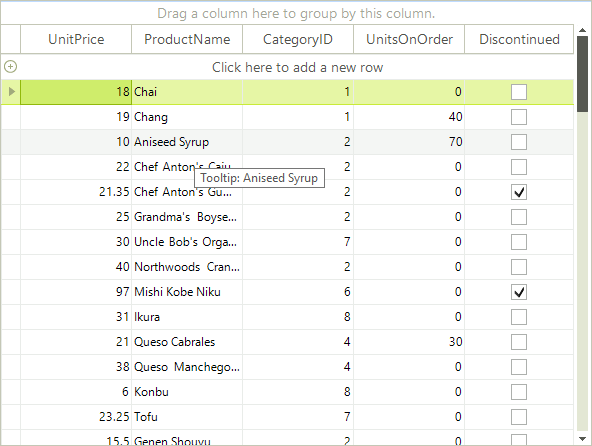Check Discontinued for Northwoods Cran... row
The height and width of the screenshot is (446, 592).
519,267
